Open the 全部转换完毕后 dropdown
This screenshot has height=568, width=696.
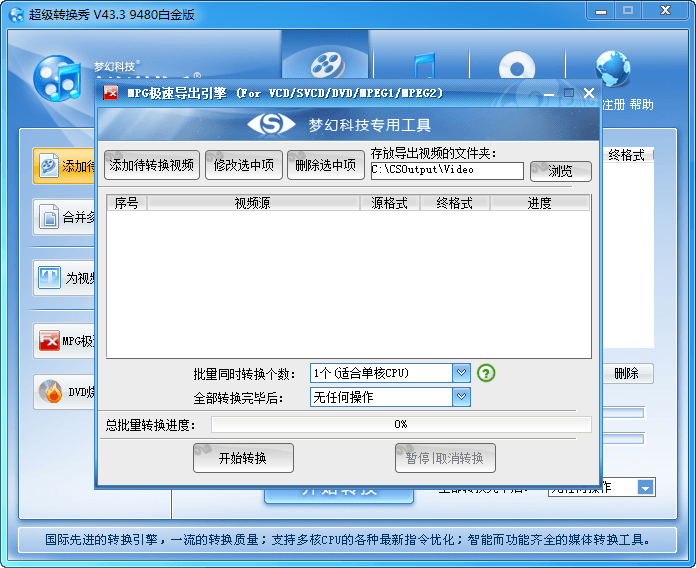point(461,397)
